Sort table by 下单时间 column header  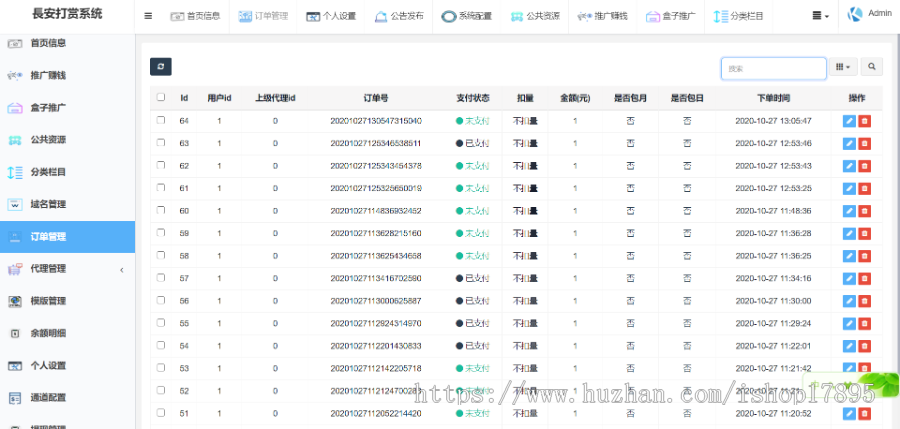pyautogui.click(x=773, y=98)
